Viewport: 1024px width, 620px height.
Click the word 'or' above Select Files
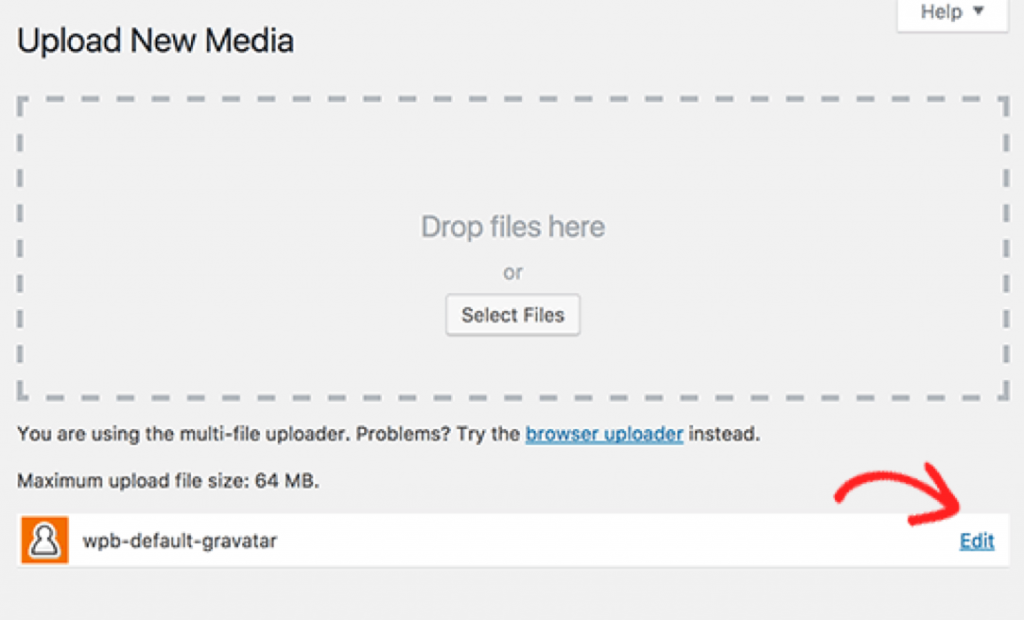pyautogui.click(x=513, y=272)
